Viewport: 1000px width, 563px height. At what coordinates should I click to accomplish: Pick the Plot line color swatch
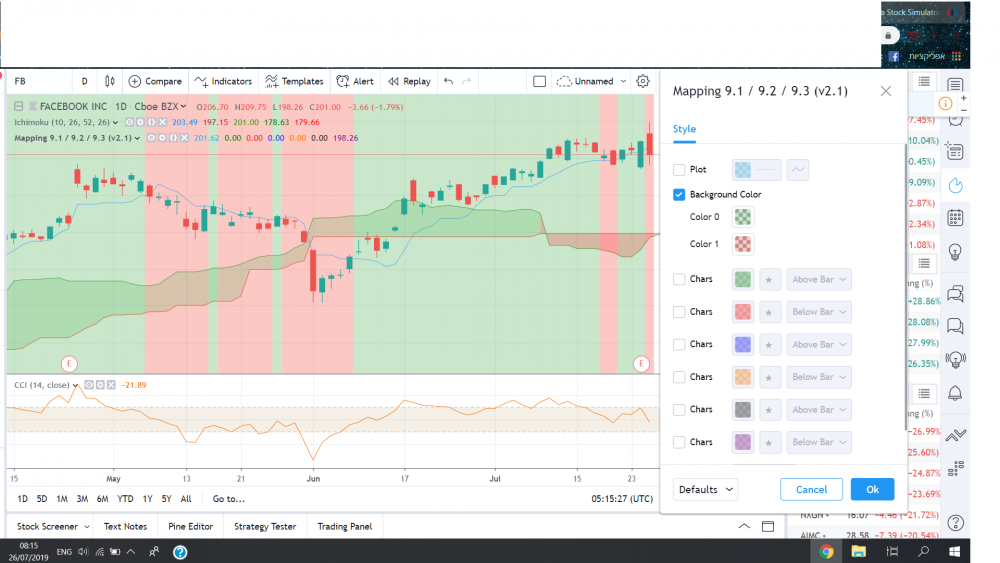tap(756, 170)
